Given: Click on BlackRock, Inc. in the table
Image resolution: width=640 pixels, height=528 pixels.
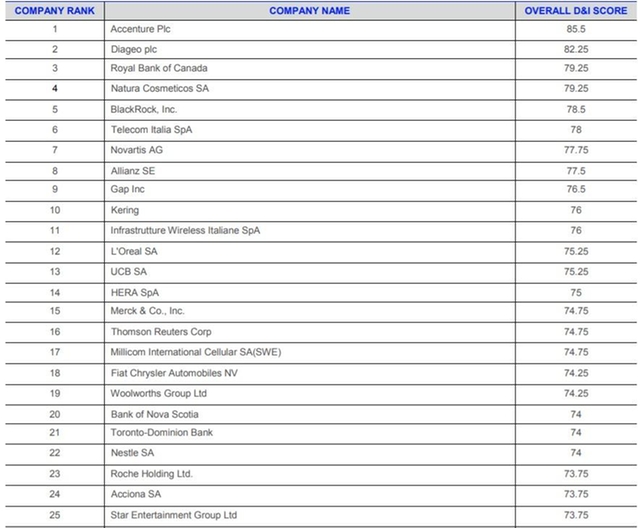Looking at the screenshot, I should click(x=143, y=109).
